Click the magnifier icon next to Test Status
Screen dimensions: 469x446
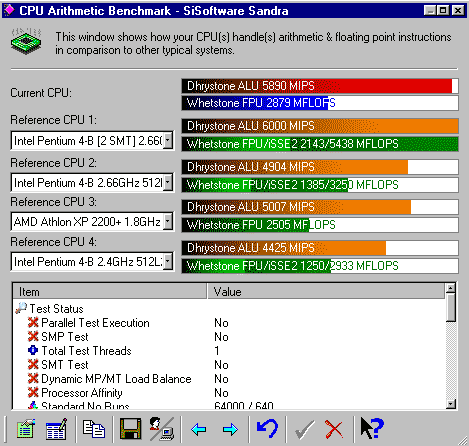[21, 308]
